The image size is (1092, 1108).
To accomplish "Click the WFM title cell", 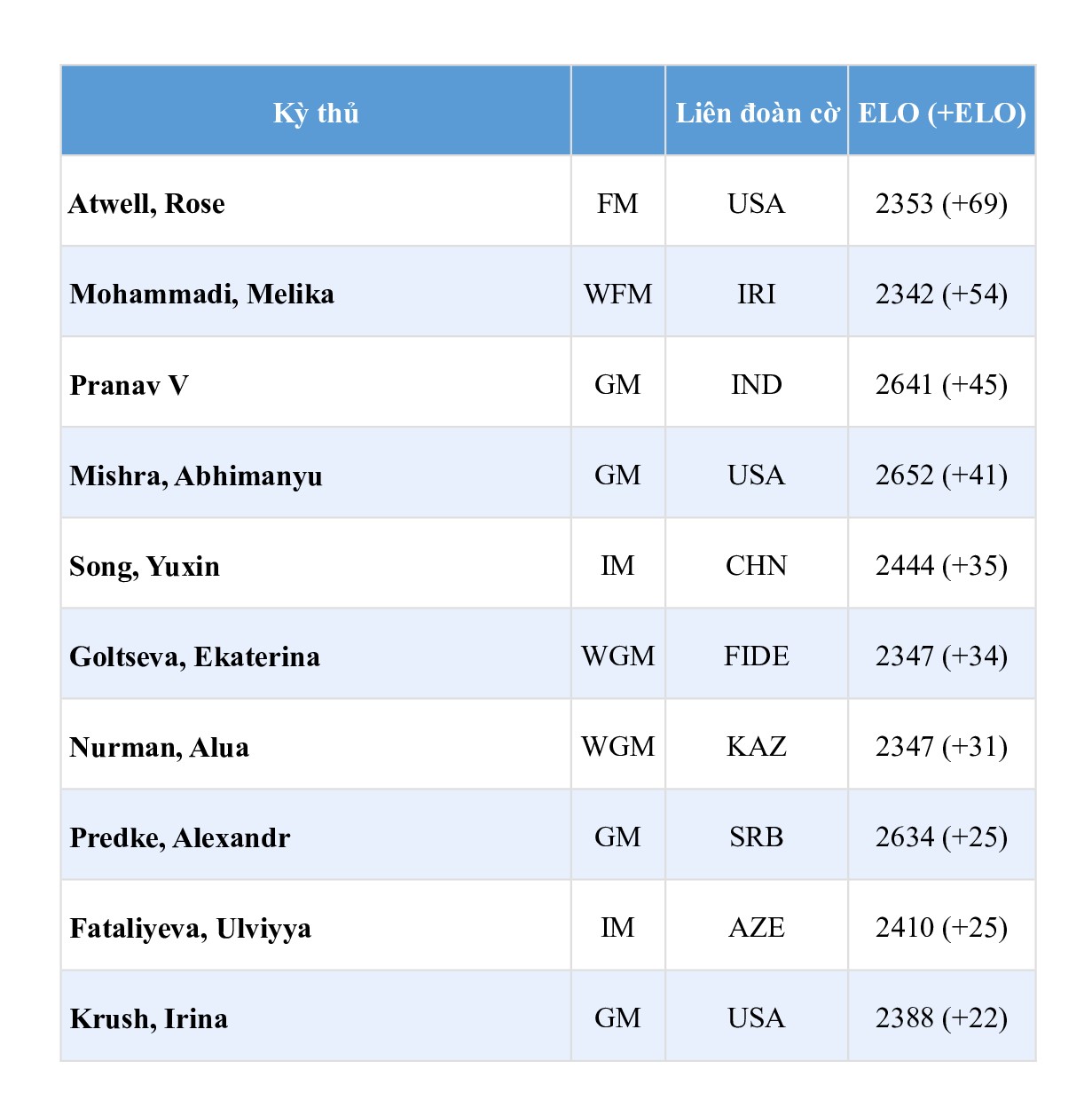I will click(618, 294).
